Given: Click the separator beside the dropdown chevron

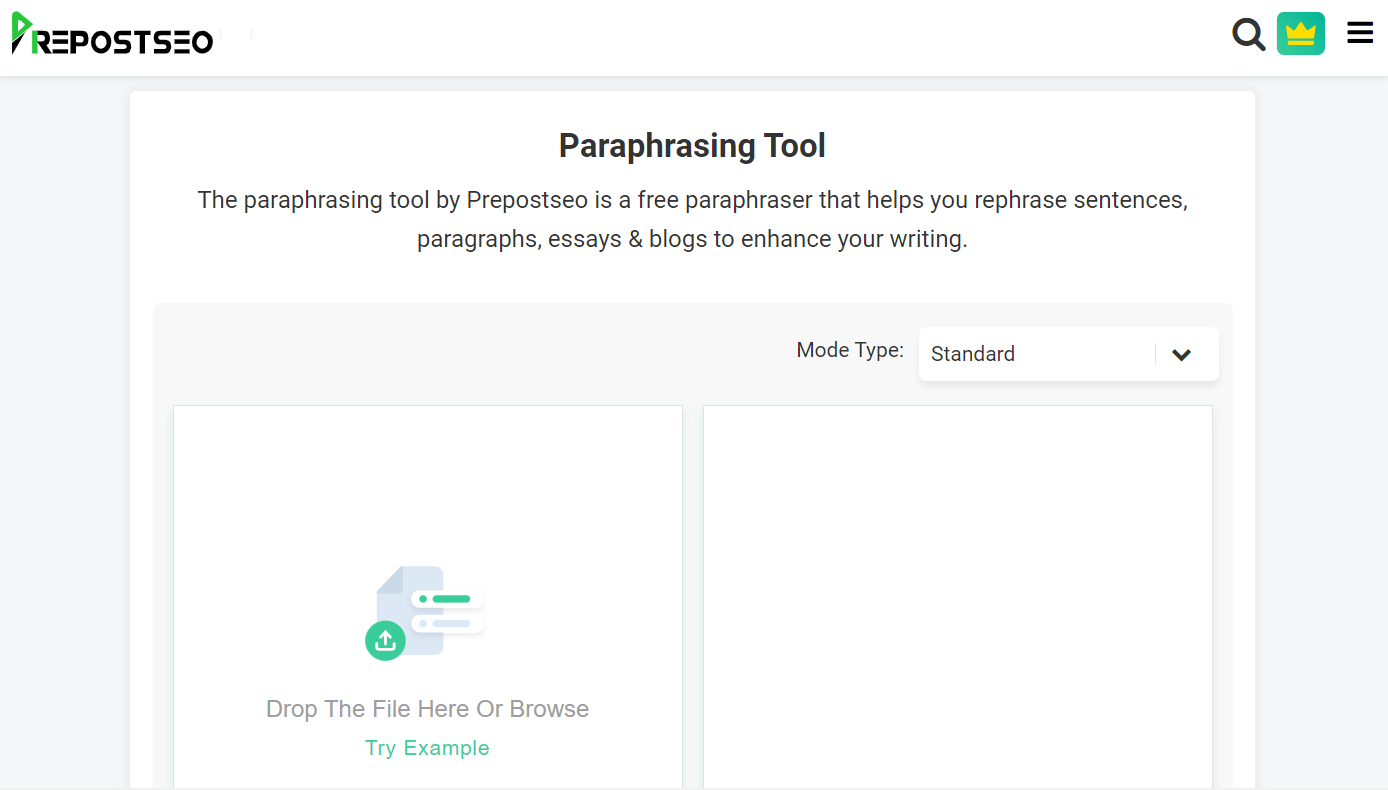Looking at the screenshot, I should point(1155,354).
